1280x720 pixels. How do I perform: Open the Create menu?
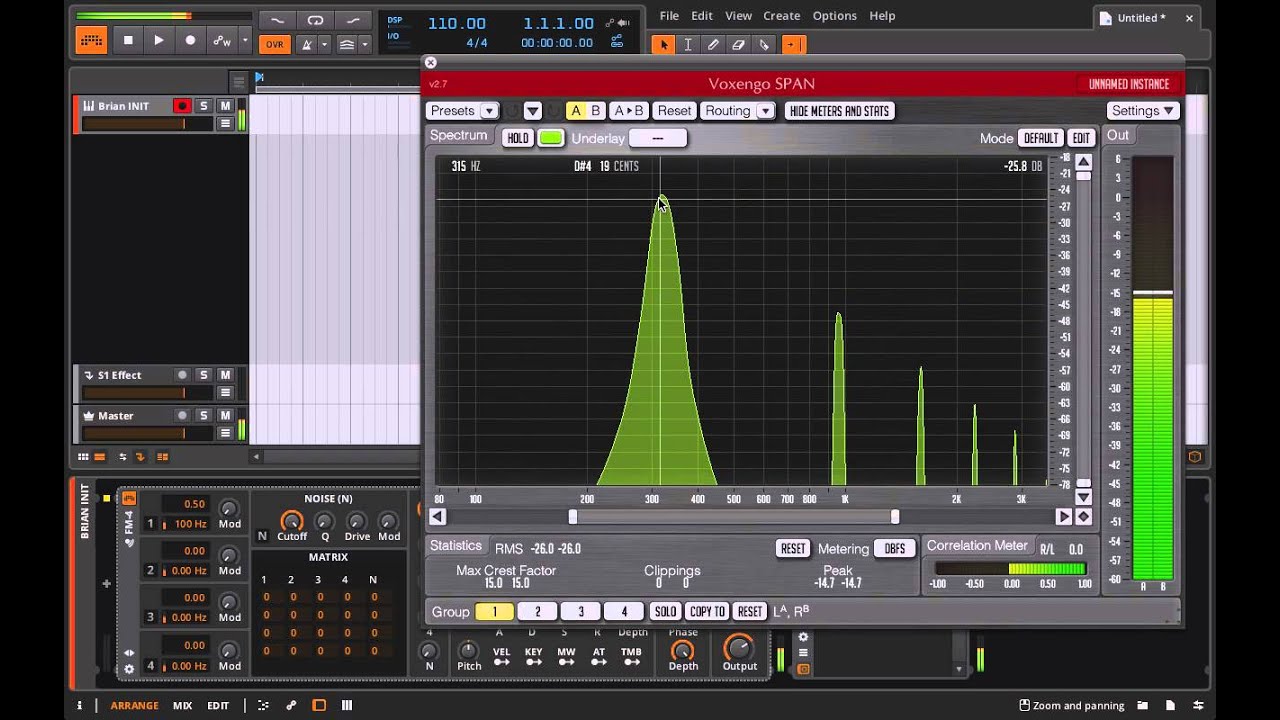(x=781, y=16)
